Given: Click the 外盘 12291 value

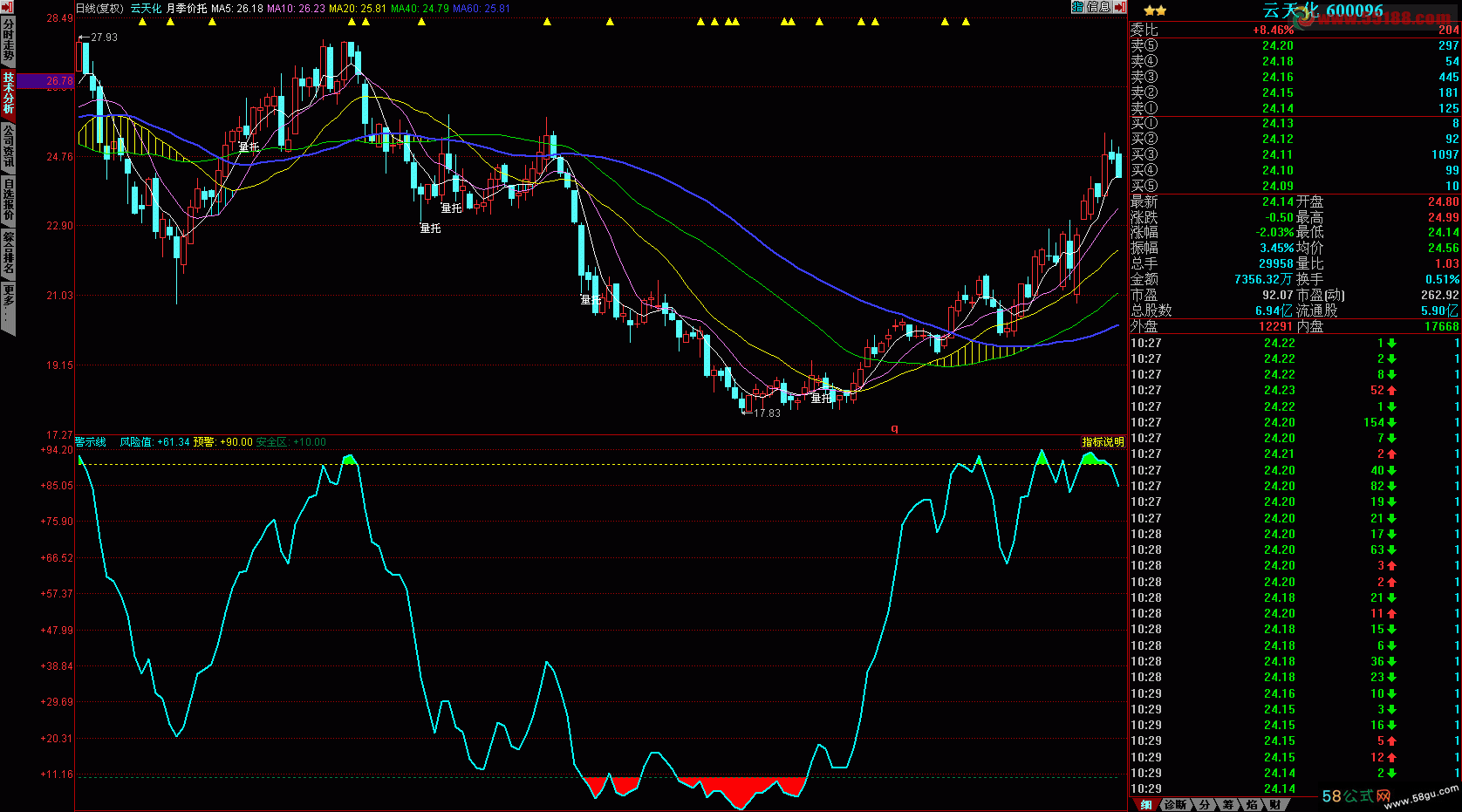Looking at the screenshot, I should pos(1276,327).
